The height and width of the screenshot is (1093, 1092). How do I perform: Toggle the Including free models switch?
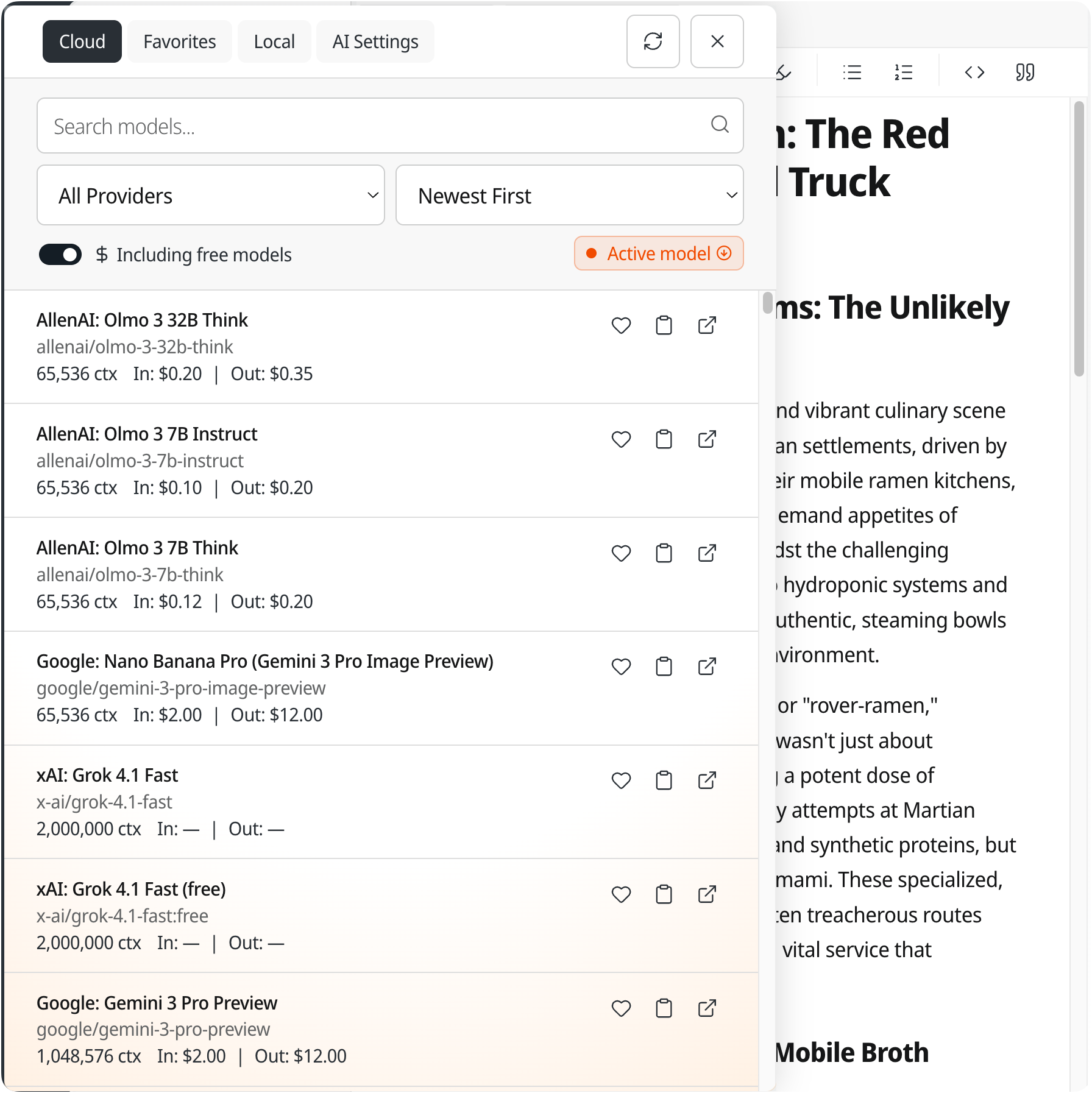coord(60,255)
